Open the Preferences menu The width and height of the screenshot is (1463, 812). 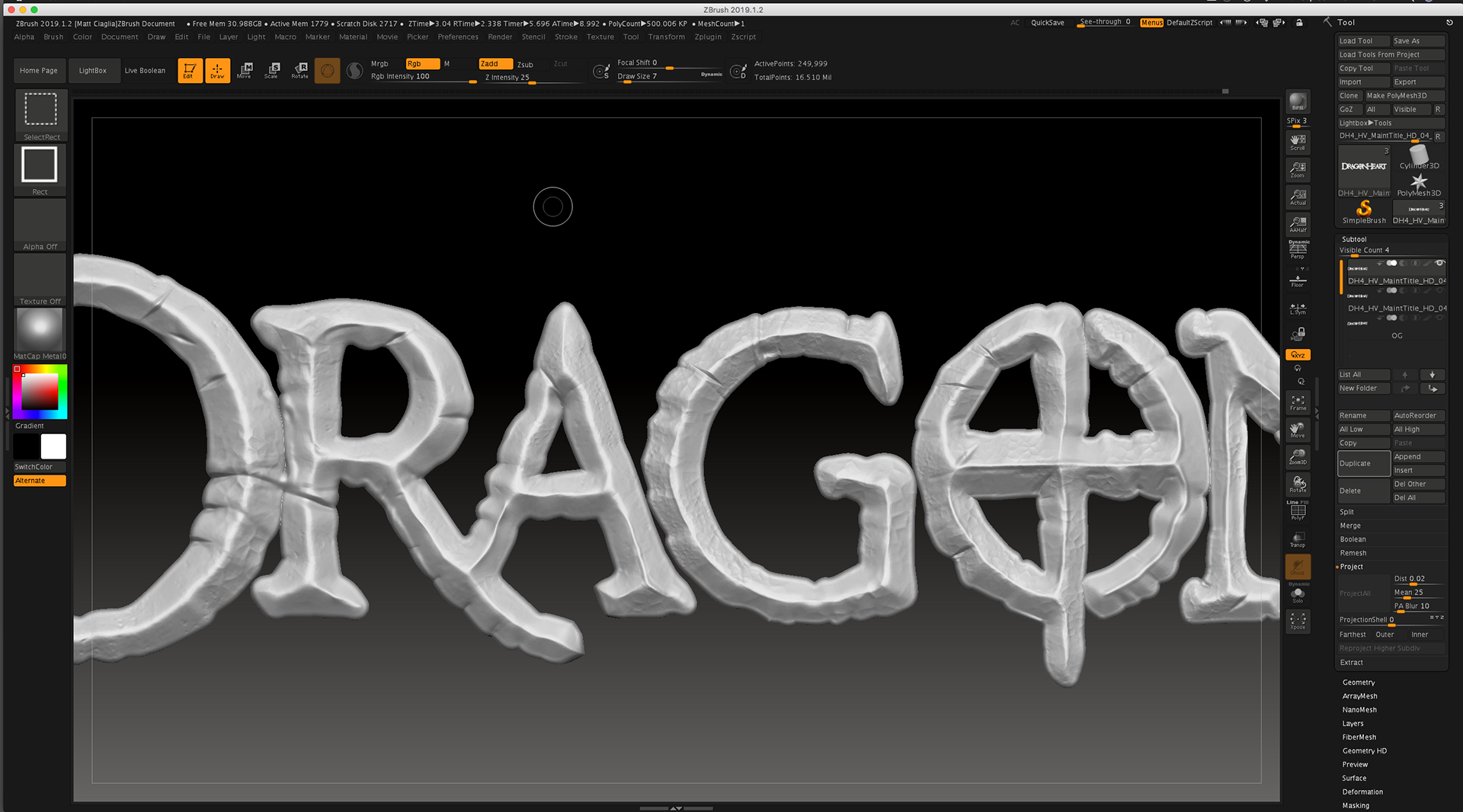point(458,37)
